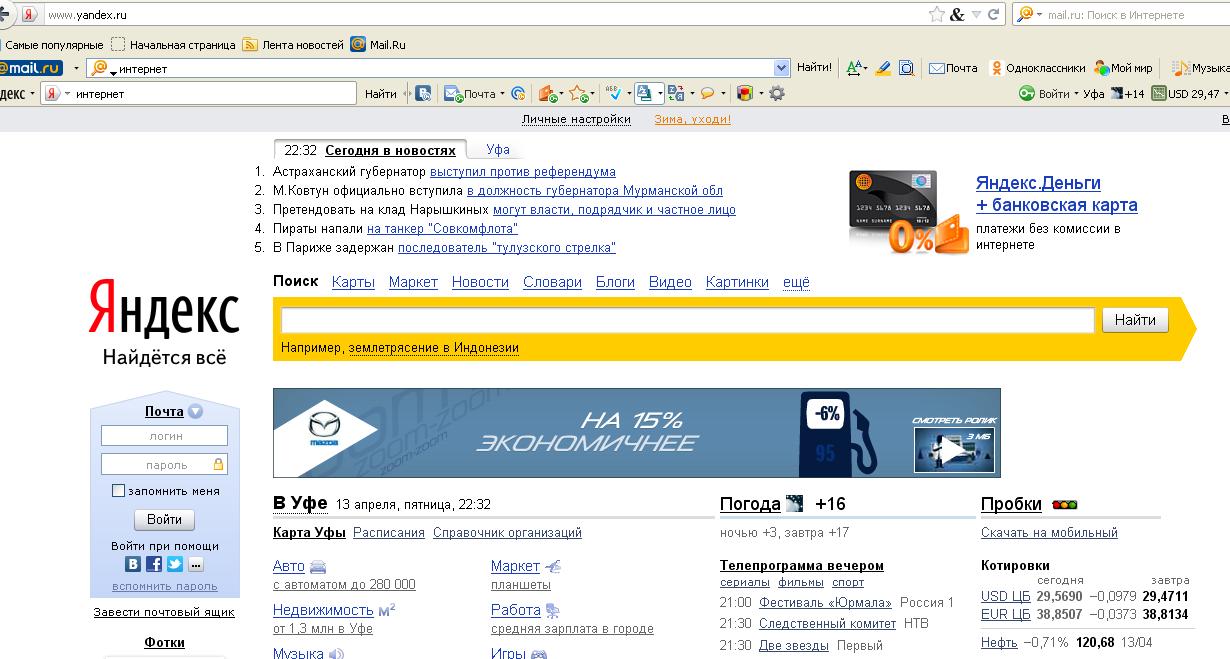Click the Yandex bar bookmarks star icon
The width and height of the screenshot is (1230, 659).
coord(579,94)
